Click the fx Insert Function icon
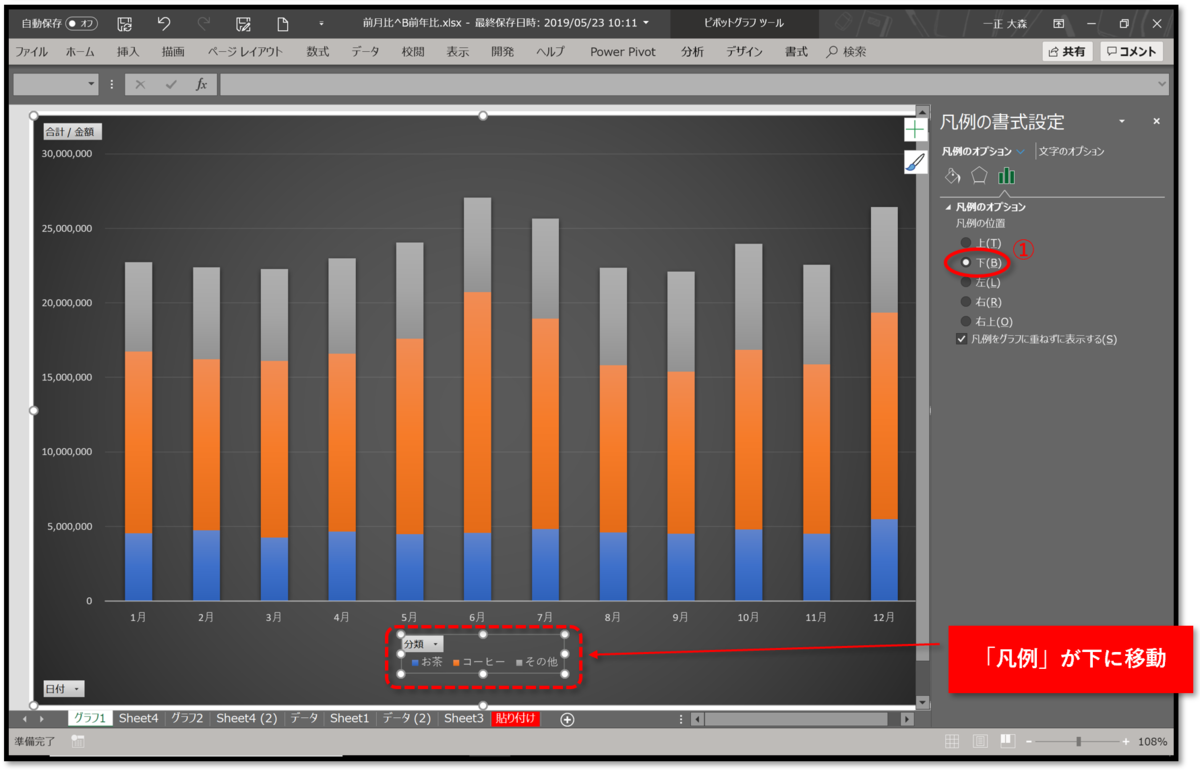The width and height of the screenshot is (1200, 770). click(201, 85)
